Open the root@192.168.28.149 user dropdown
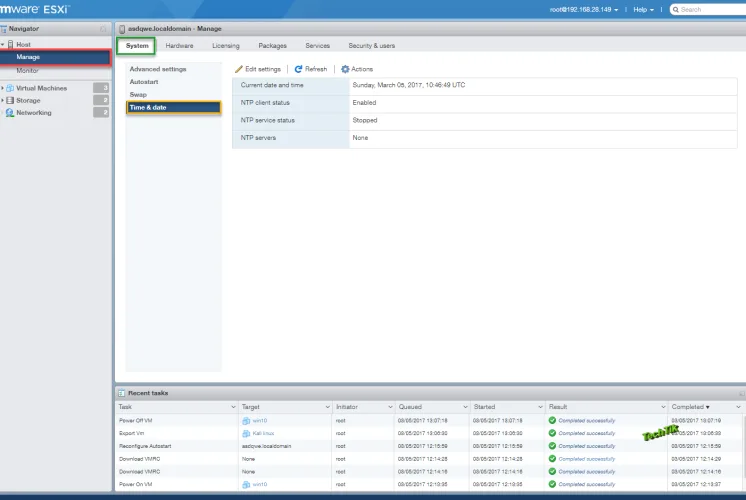 [x=584, y=10]
